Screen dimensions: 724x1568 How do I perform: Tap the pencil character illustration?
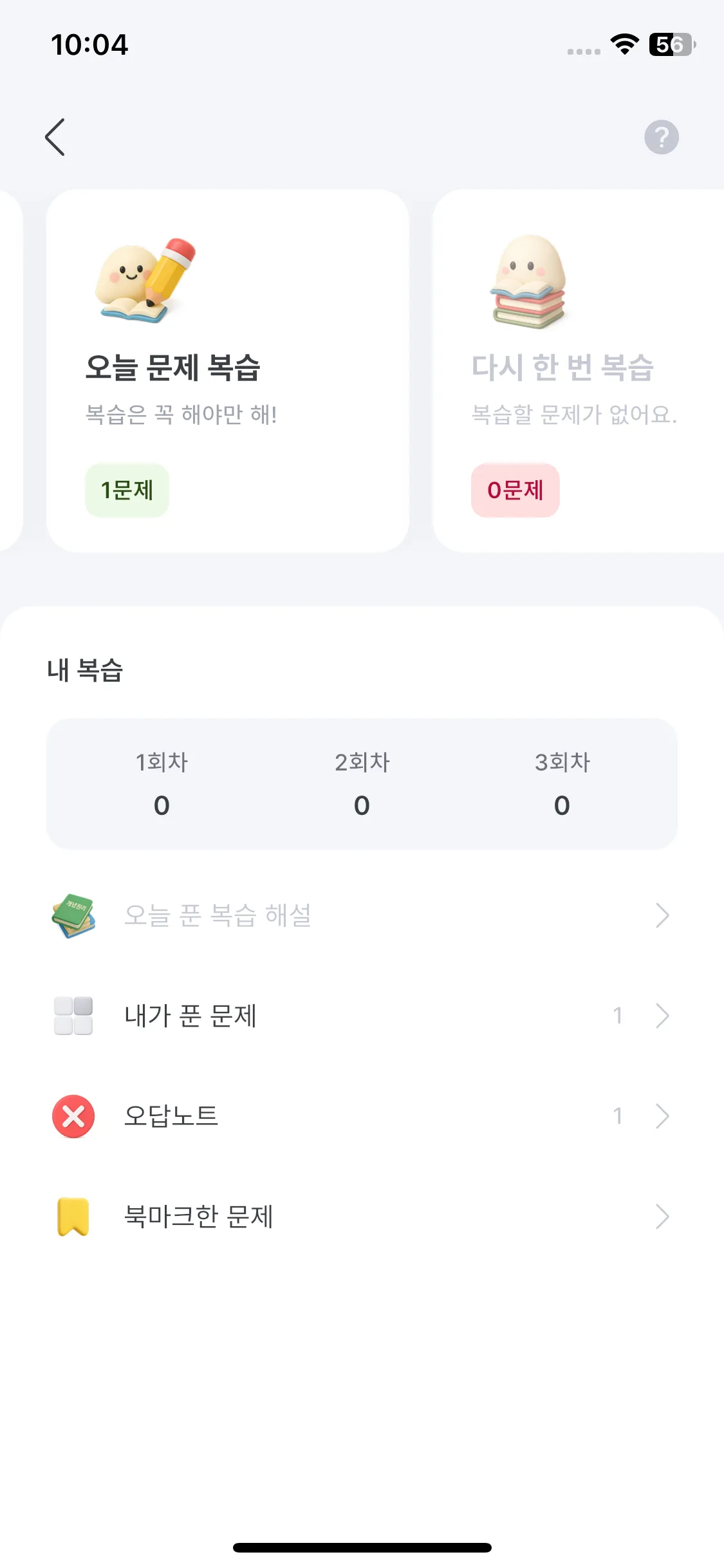pos(146,281)
